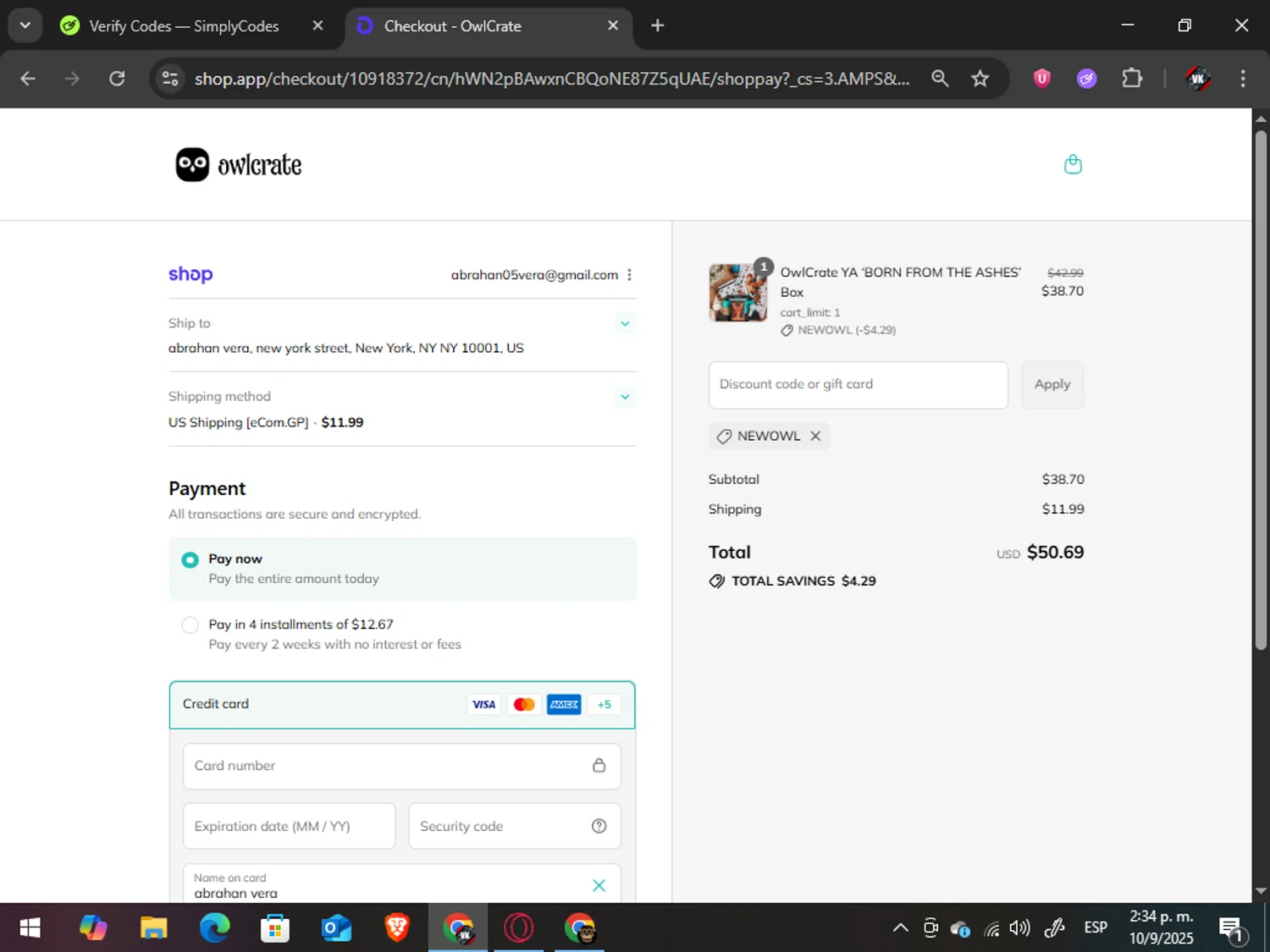
Task: Select Pay in 4 installments option
Action: 402,634
